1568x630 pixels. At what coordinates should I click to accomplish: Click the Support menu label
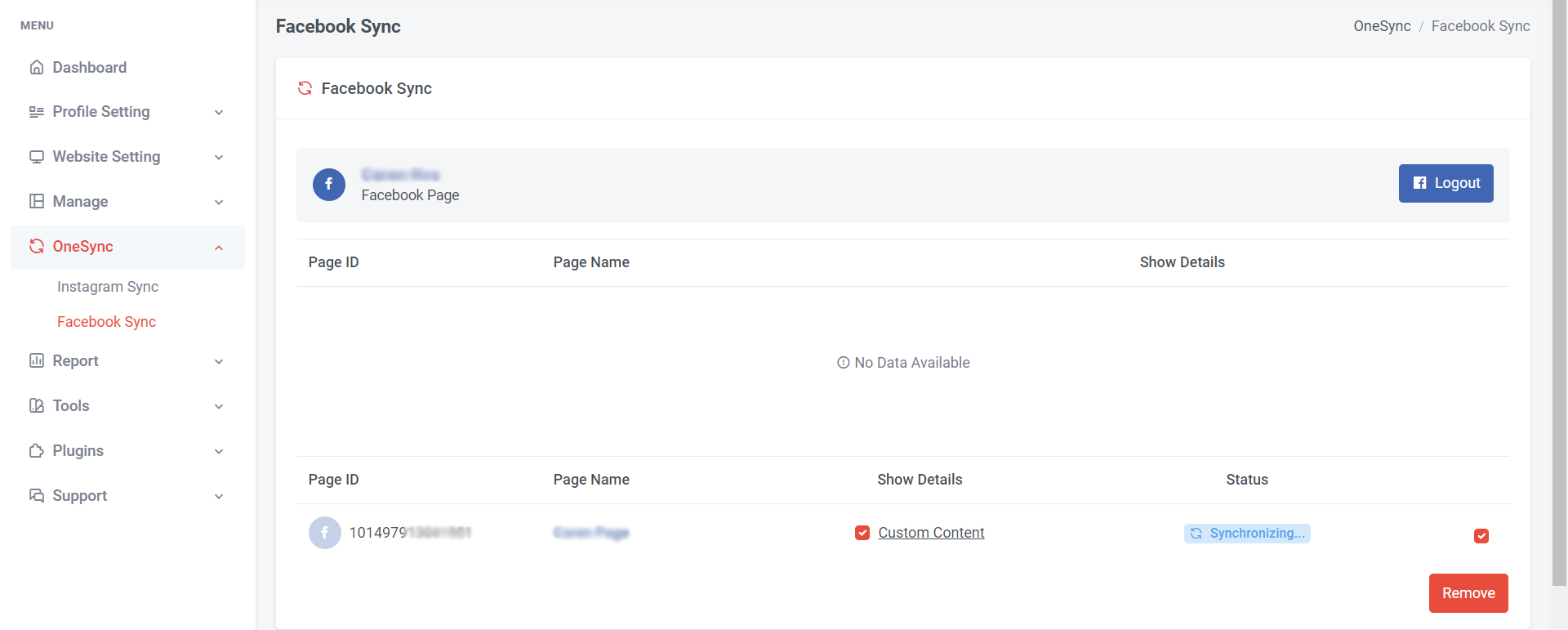click(x=80, y=496)
